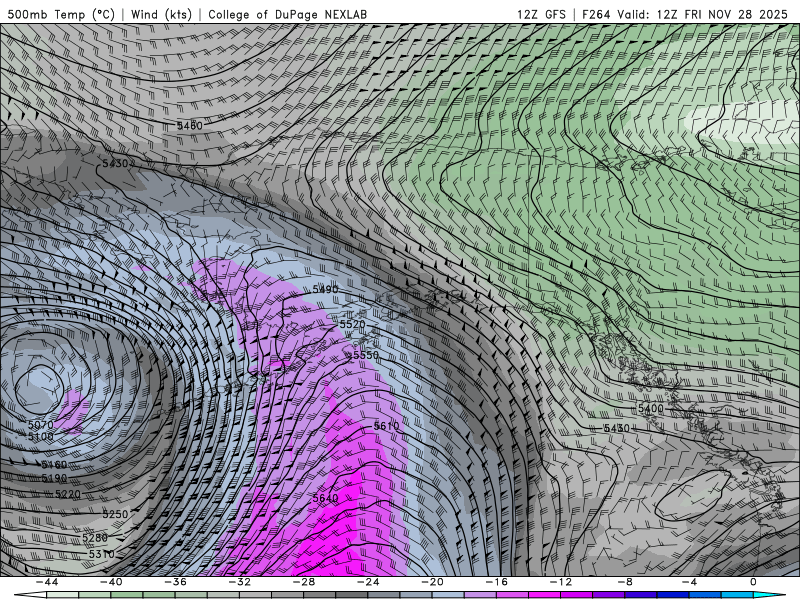Screen dimensions: 800x600
Task: Click the "500mb Temp (°C)" title text
Action: (61, 14)
